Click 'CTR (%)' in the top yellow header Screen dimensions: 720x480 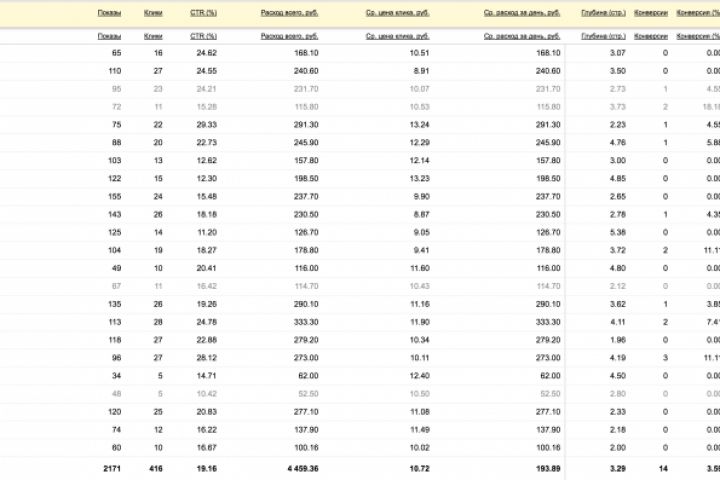point(204,13)
